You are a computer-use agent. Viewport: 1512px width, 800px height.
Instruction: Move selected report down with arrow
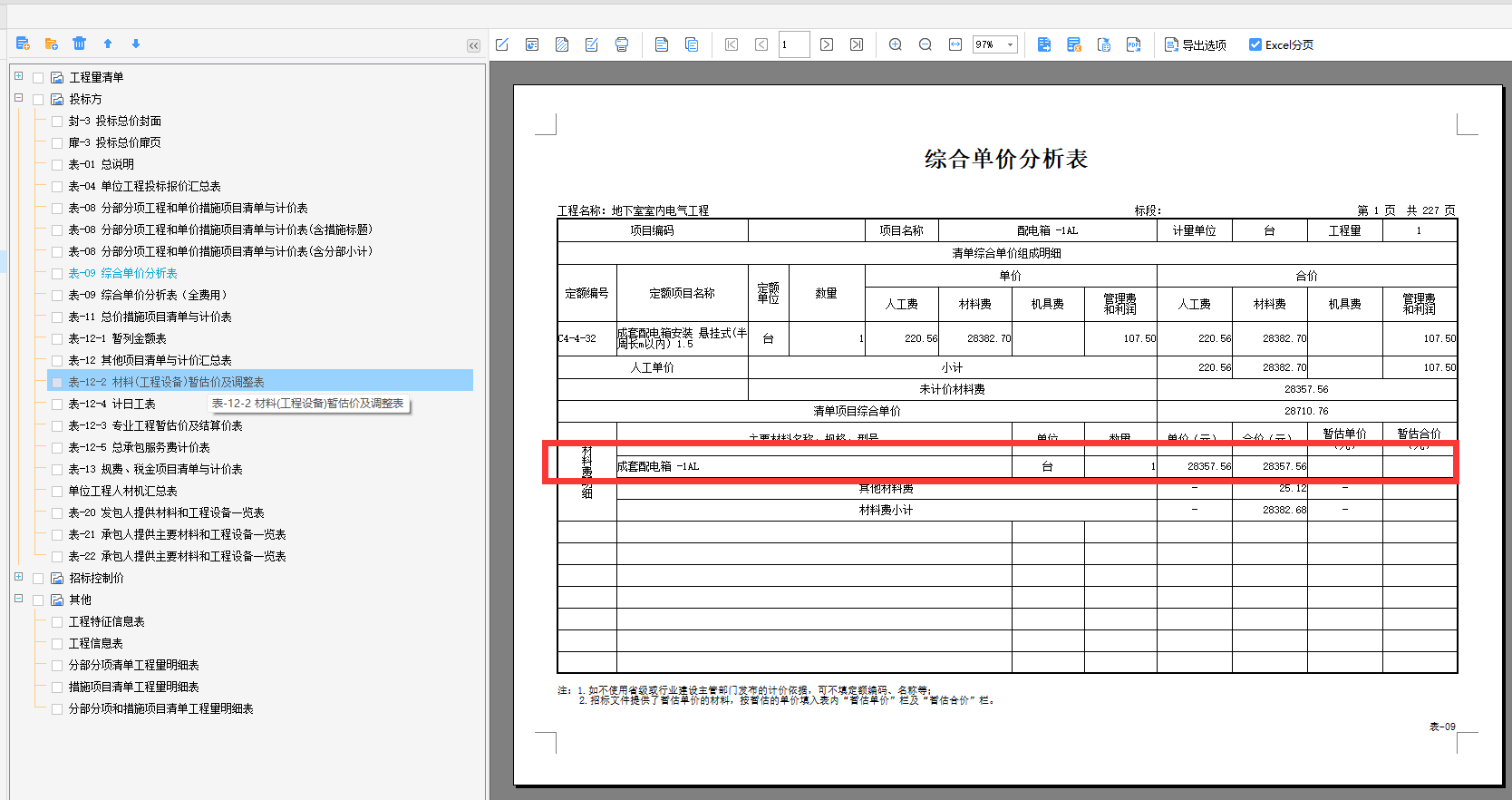click(x=136, y=44)
